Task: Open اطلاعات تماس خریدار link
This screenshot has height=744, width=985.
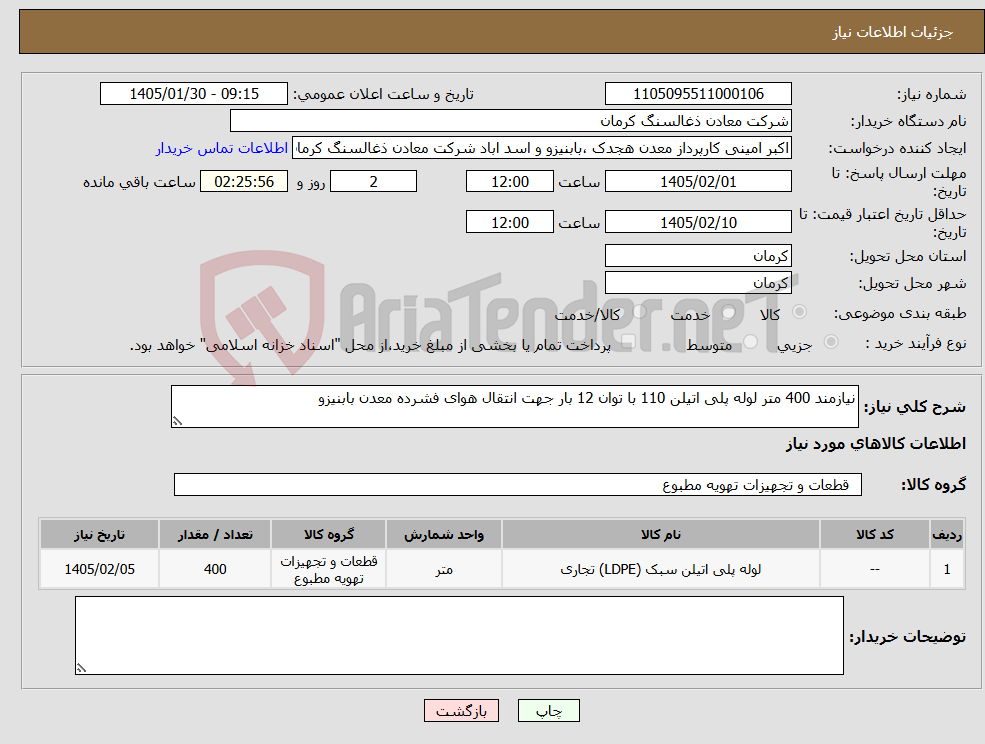Action: coord(222,148)
